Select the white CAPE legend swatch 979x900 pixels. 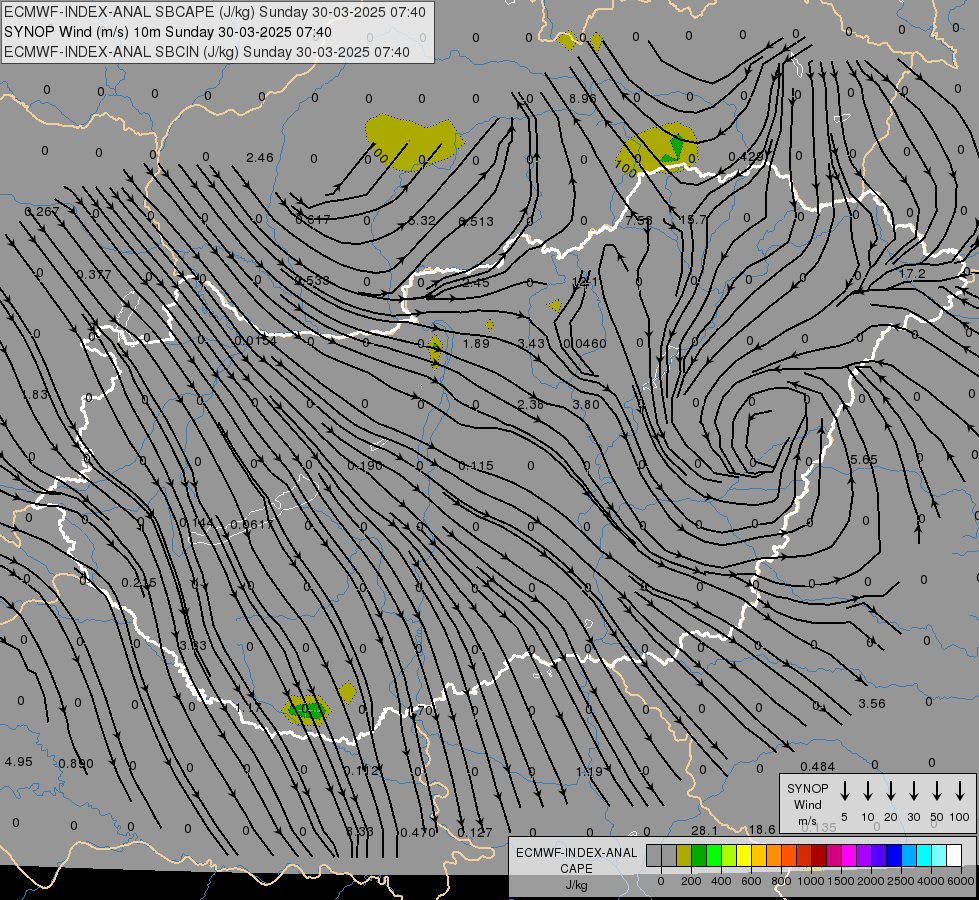pyautogui.click(x=953, y=856)
